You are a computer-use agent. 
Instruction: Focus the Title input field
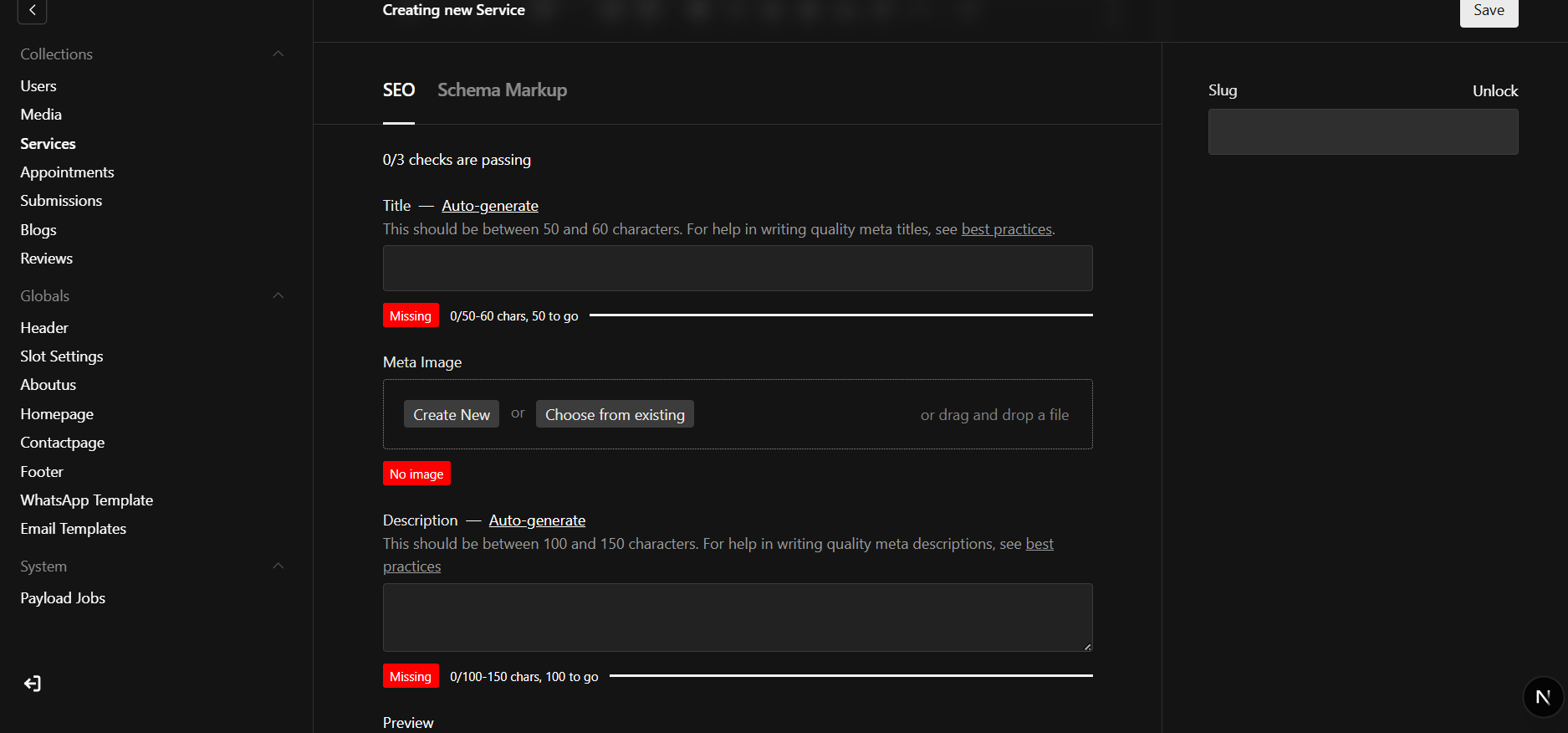[x=738, y=269]
